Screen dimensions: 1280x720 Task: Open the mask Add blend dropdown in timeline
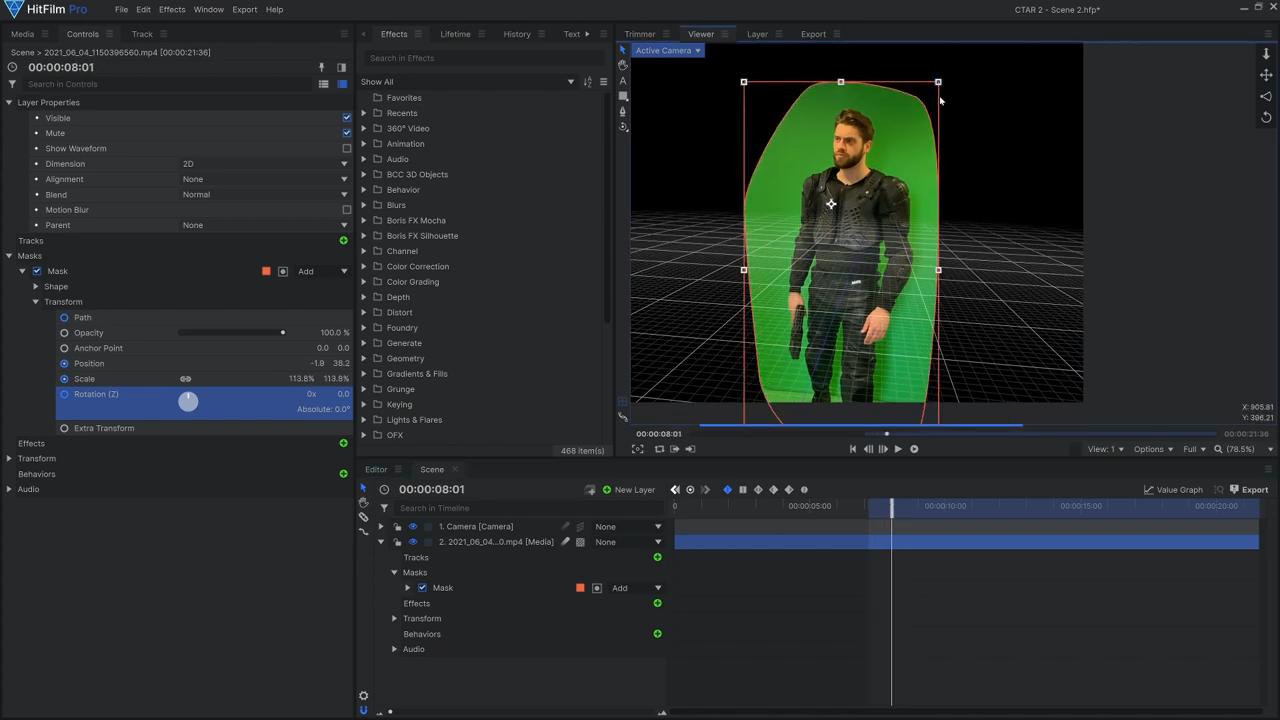coord(636,588)
